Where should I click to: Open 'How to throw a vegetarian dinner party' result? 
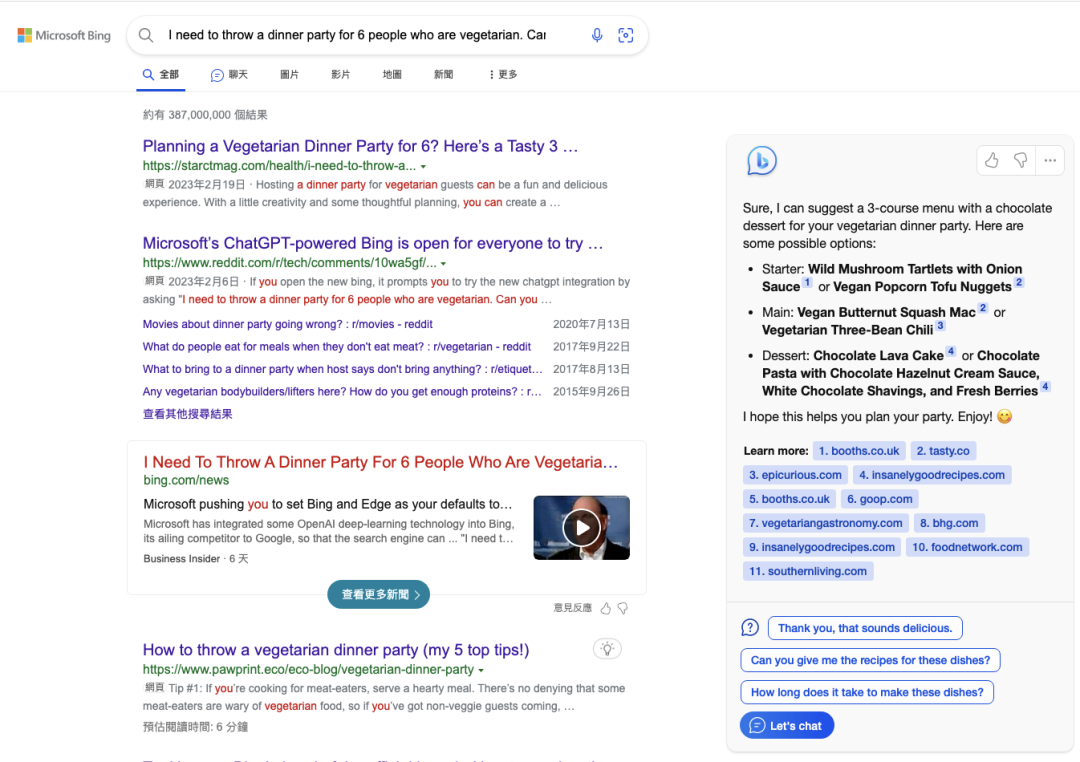335,650
